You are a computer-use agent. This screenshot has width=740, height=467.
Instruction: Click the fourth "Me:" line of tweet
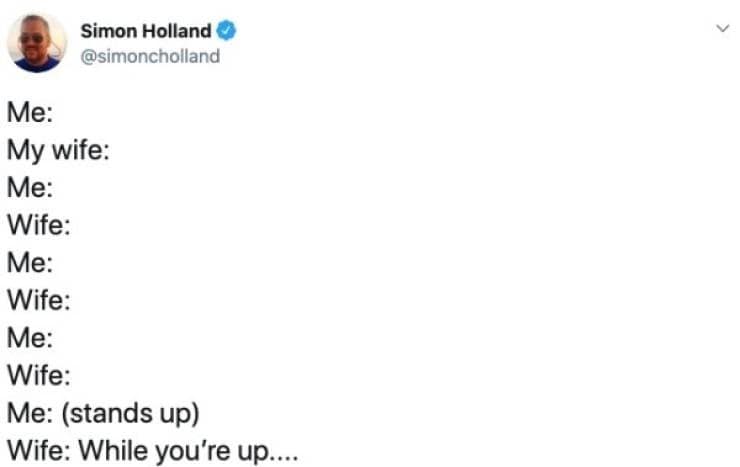(x=30, y=338)
